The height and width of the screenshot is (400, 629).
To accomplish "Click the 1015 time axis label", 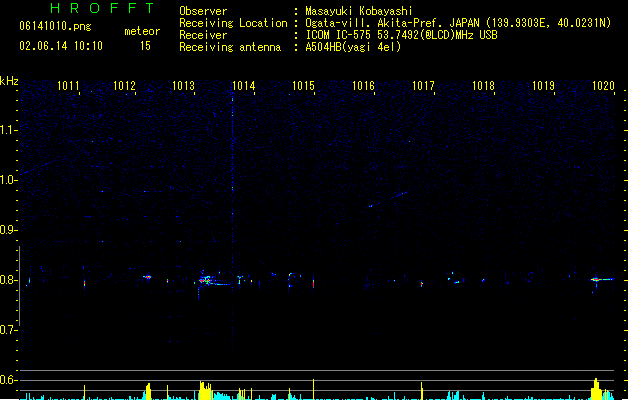I will click(x=303, y=86).
